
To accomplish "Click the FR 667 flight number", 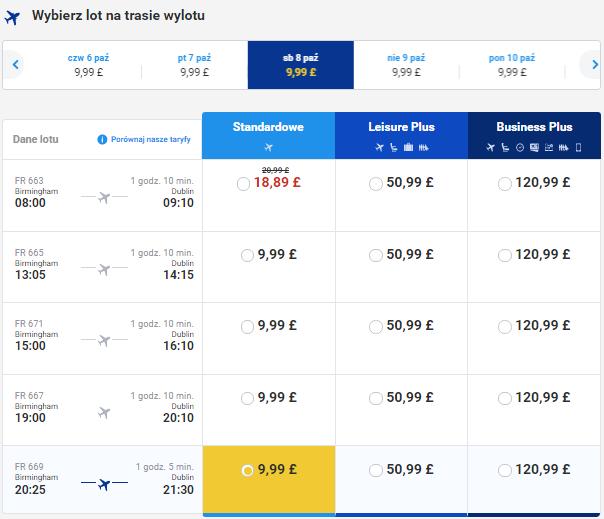I will point(29,396).
